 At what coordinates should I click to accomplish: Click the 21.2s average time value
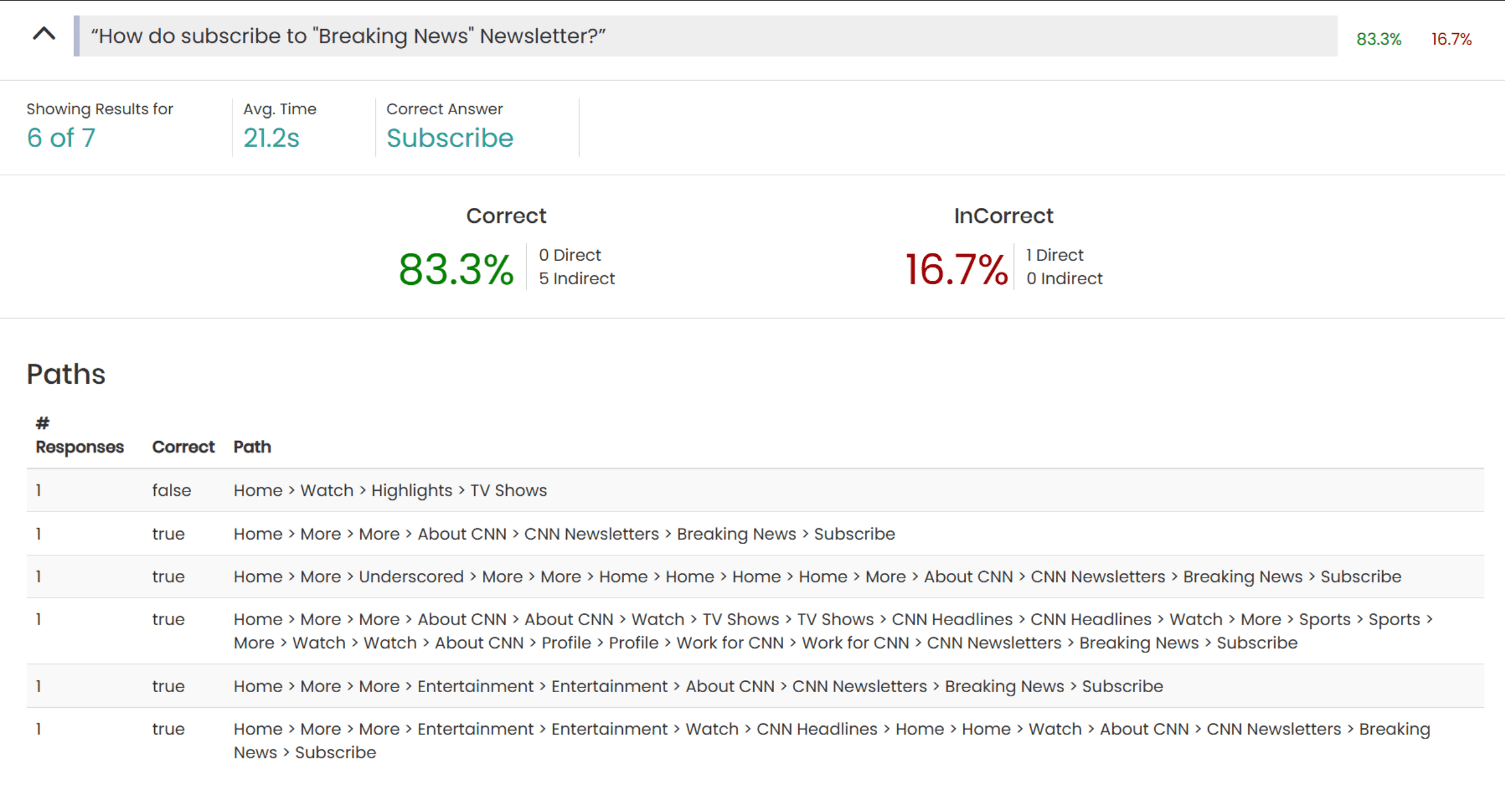271,138
